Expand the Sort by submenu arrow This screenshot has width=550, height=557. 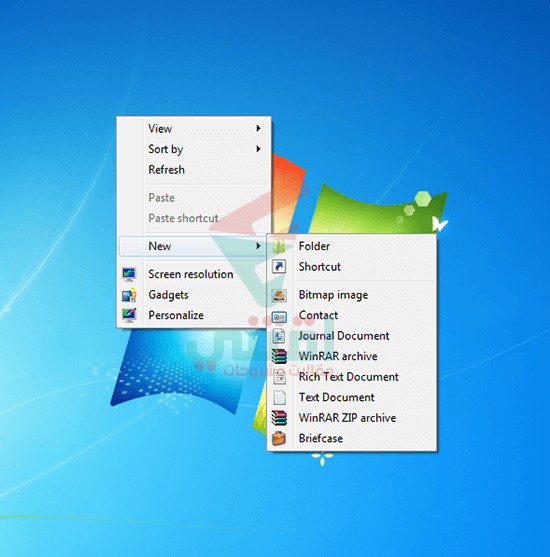[x=259, y=149]
